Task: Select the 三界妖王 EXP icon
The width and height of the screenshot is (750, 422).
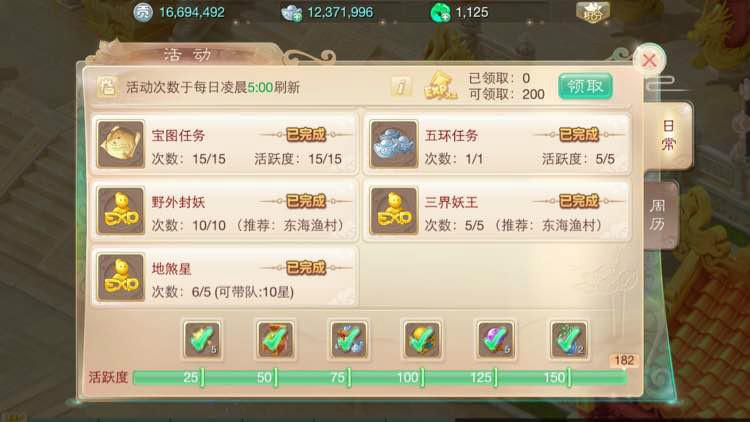Action: coord(394,211)
